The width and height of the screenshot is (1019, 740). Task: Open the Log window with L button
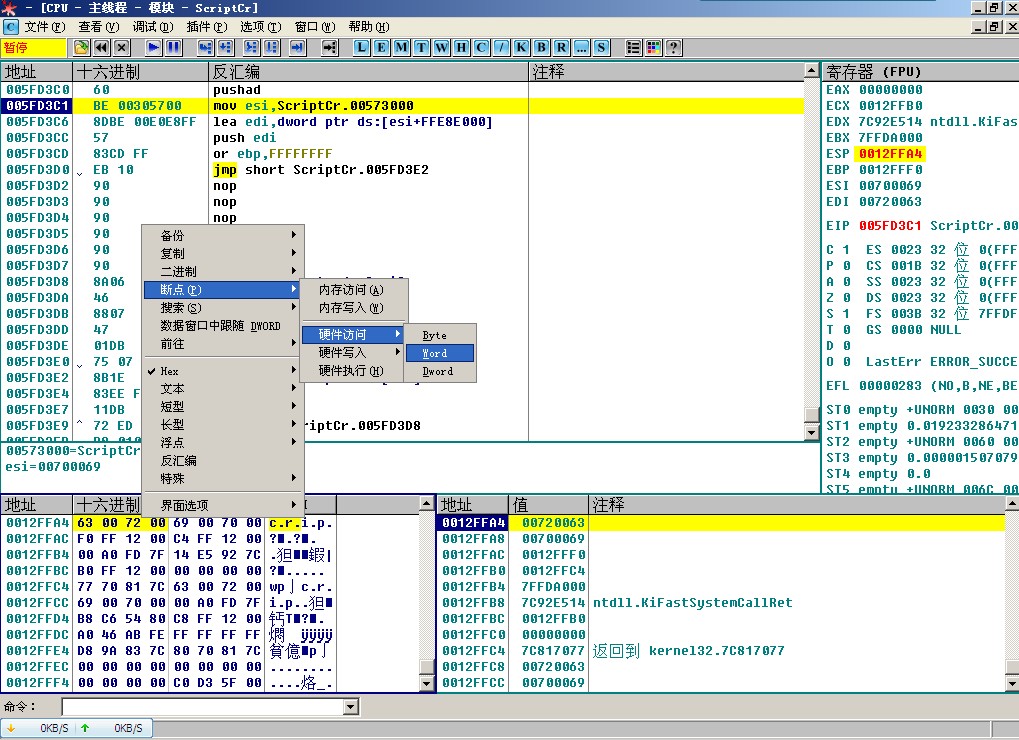(361, 47)
